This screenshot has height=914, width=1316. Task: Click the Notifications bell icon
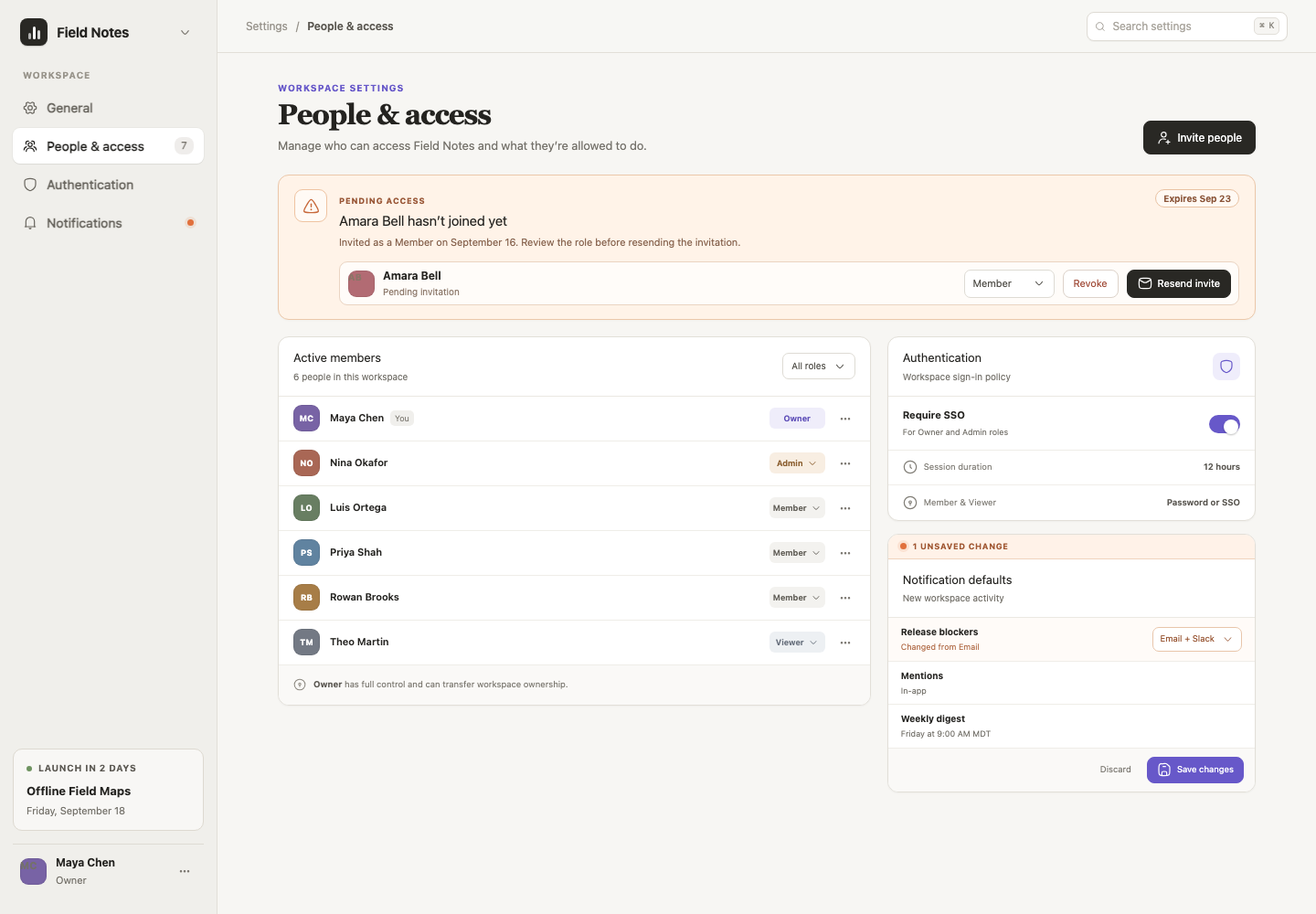(30, 223)
